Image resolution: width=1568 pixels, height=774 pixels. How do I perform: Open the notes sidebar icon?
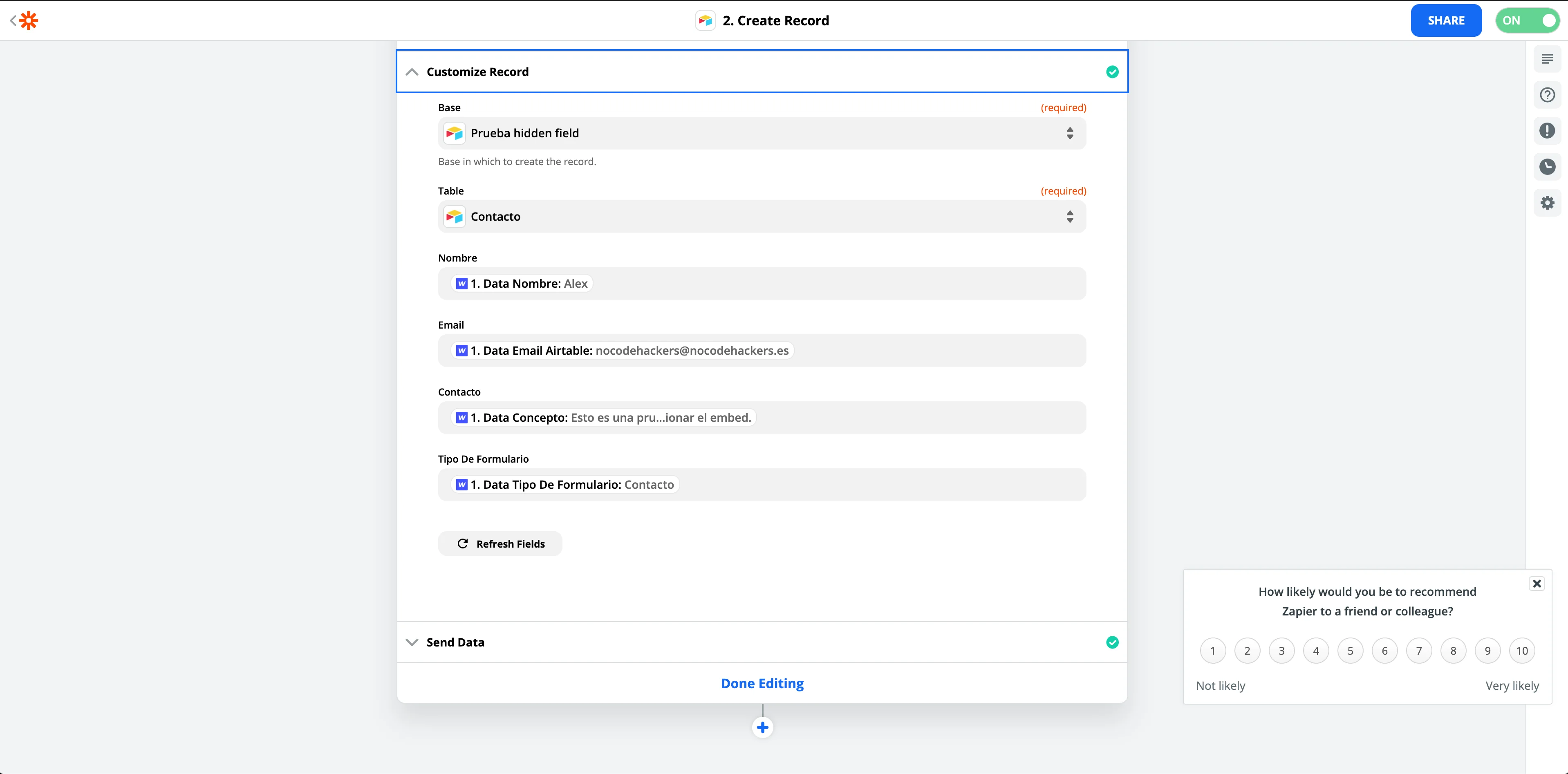(x=1547, y=59)
